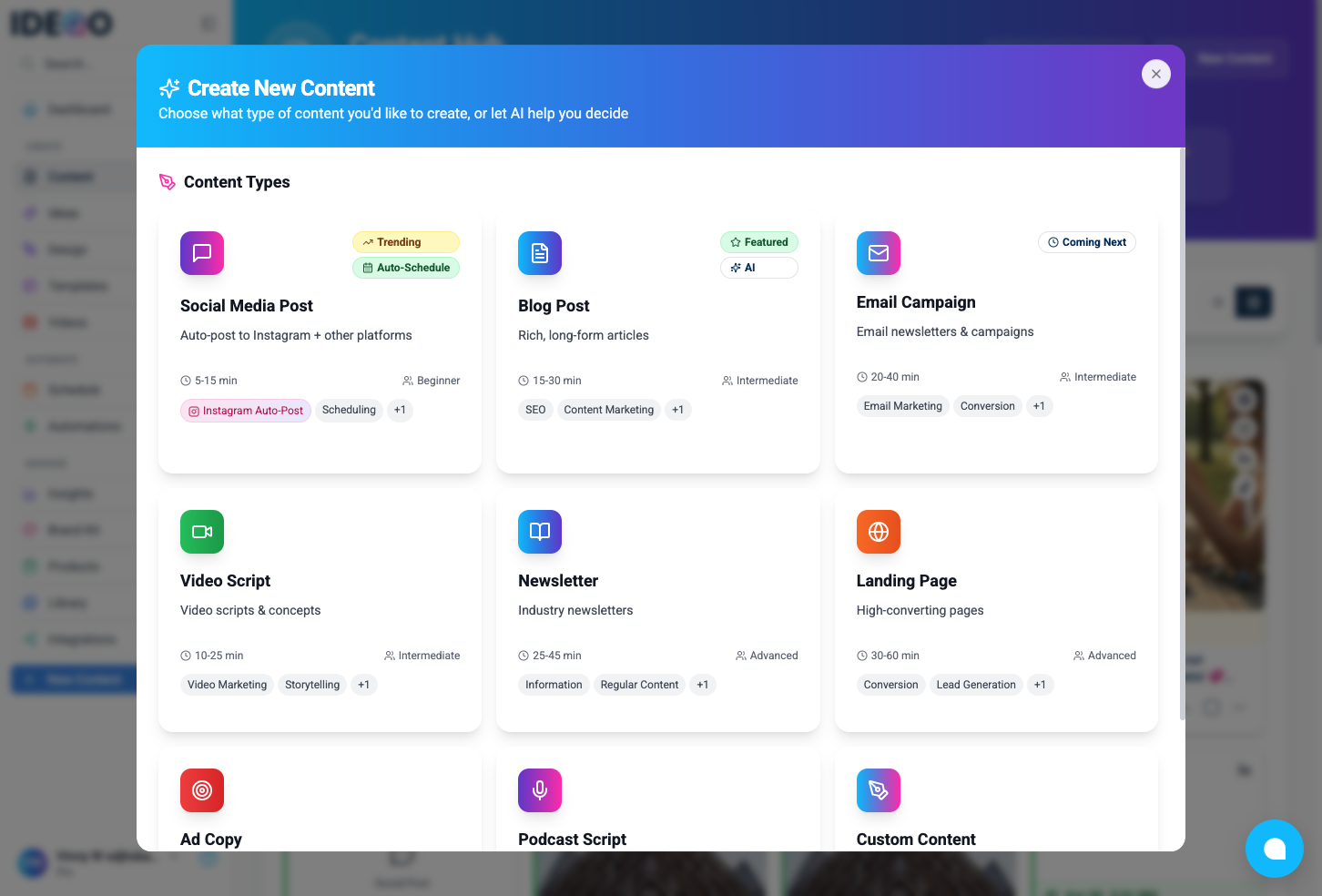Click the Featured badge on Blog Post
This screenshot has width=1322, height=896.
tap(759, 242)
